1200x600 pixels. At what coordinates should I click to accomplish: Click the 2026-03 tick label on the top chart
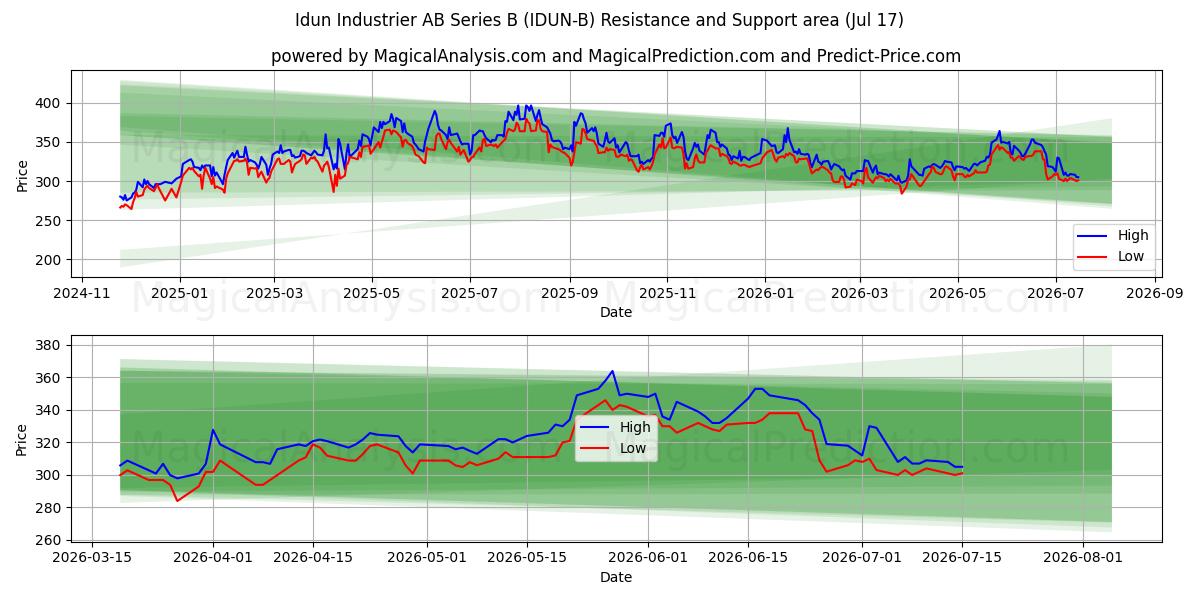[x=859, y=294]
